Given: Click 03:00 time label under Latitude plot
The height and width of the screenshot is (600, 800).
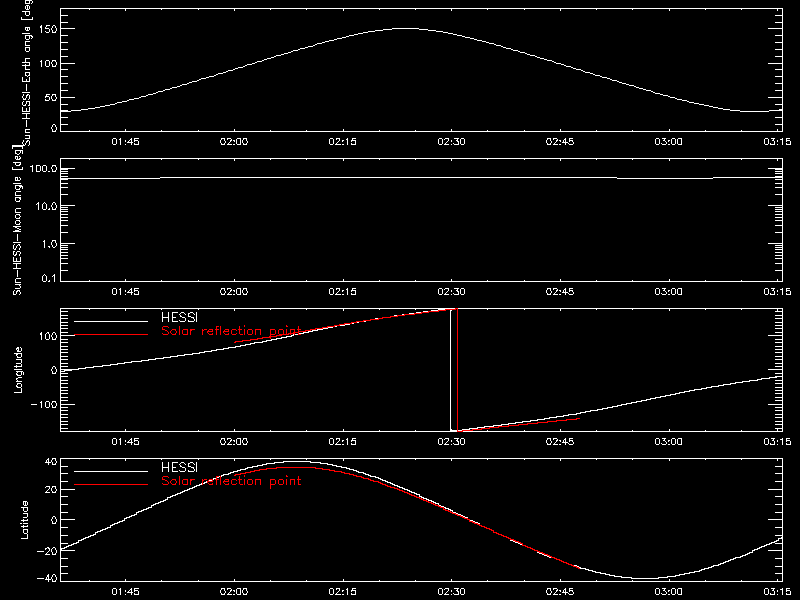Looking at the screenshot, I should tap(669, 592).
